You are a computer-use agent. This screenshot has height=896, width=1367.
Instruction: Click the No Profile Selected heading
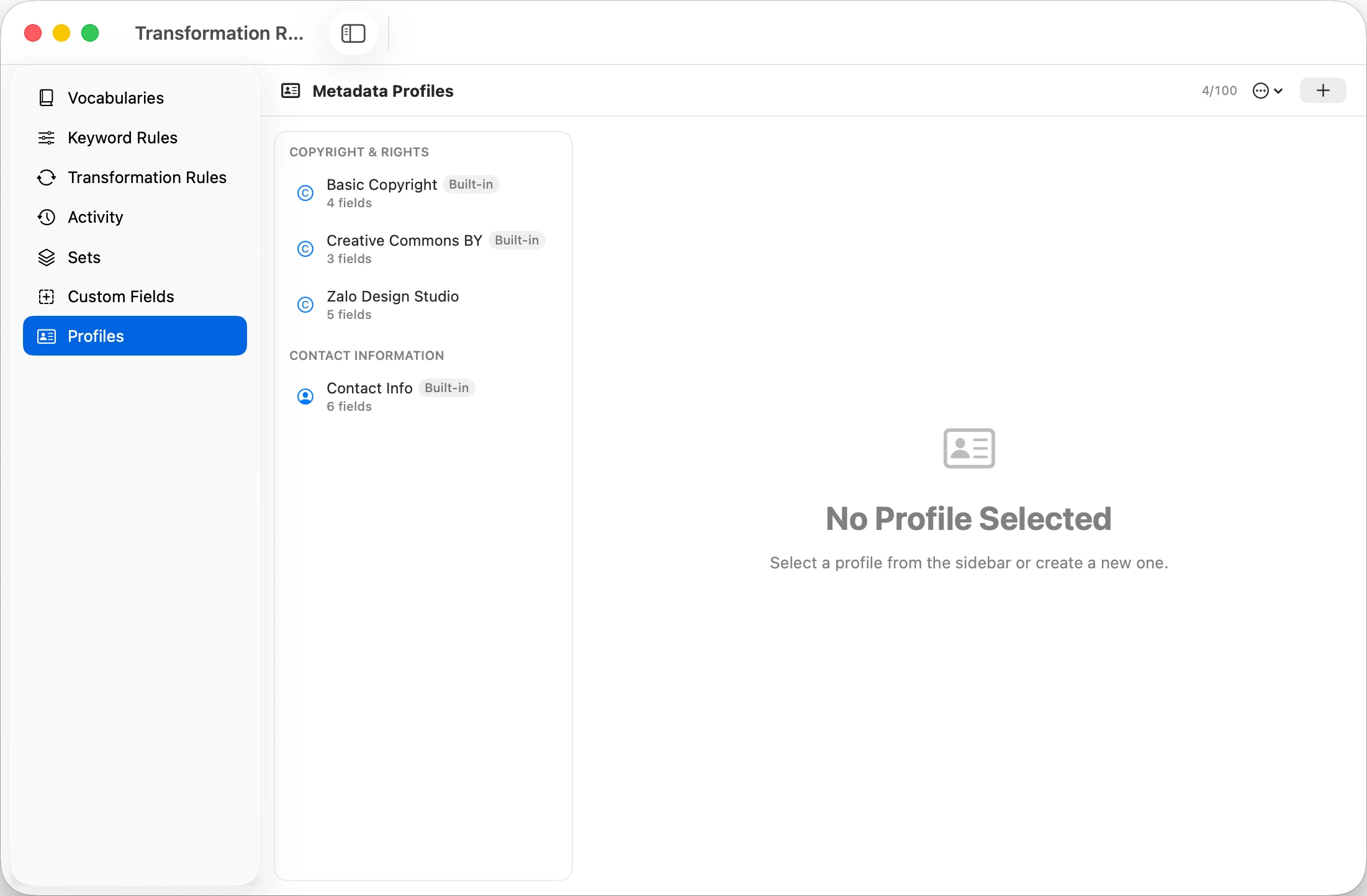pyautogui.click(x=969, y=519)
